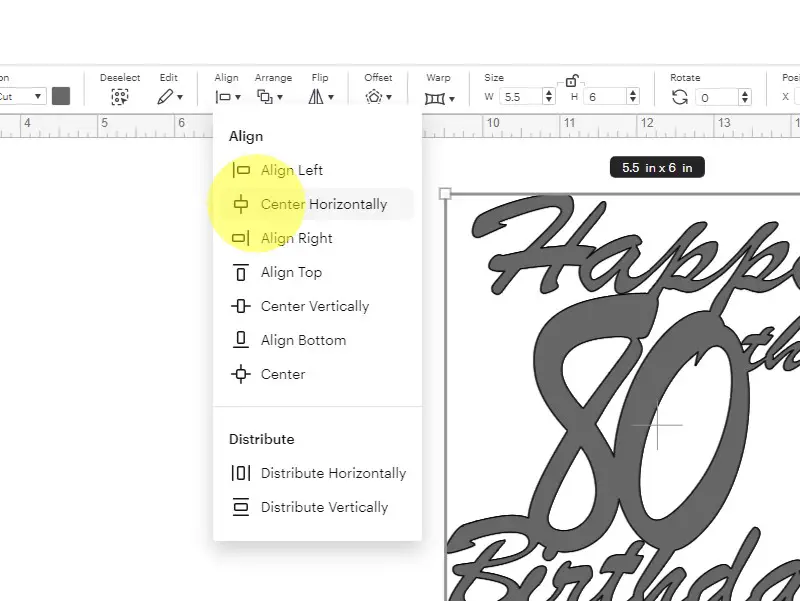Click the Distribute Vertically icon
This screenshot has width=800, height=601.
point(241,507)
